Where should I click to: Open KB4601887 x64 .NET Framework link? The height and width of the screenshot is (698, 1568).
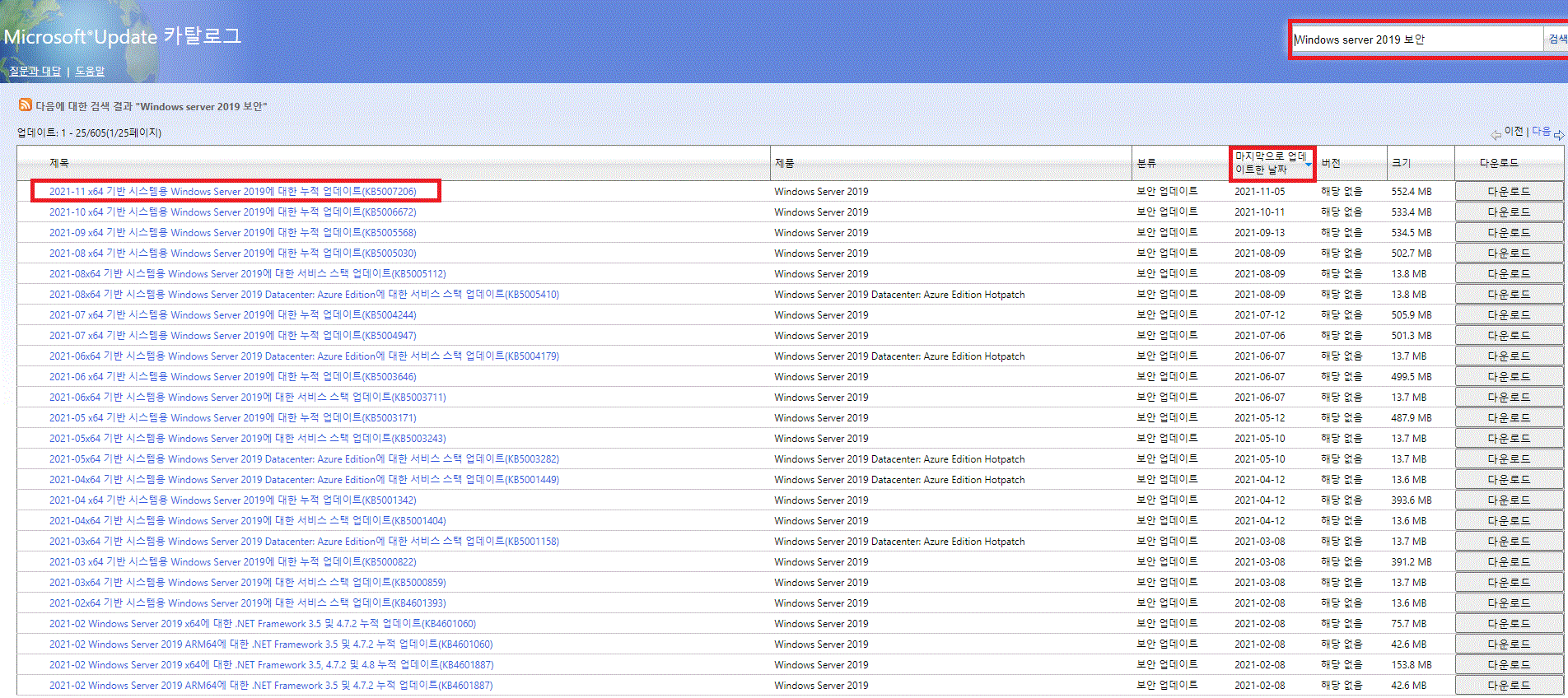[x=272, y=664]
